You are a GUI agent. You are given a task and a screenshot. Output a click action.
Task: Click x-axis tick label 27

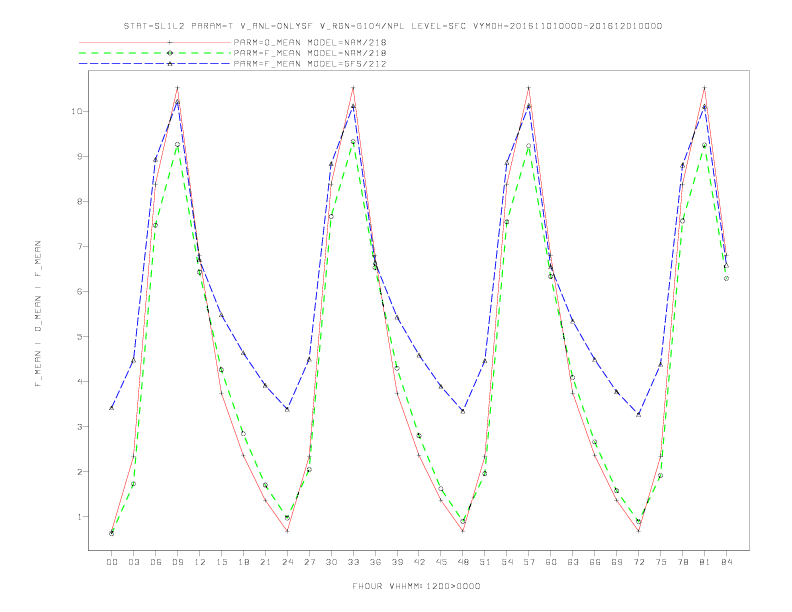tap(309, 562)
